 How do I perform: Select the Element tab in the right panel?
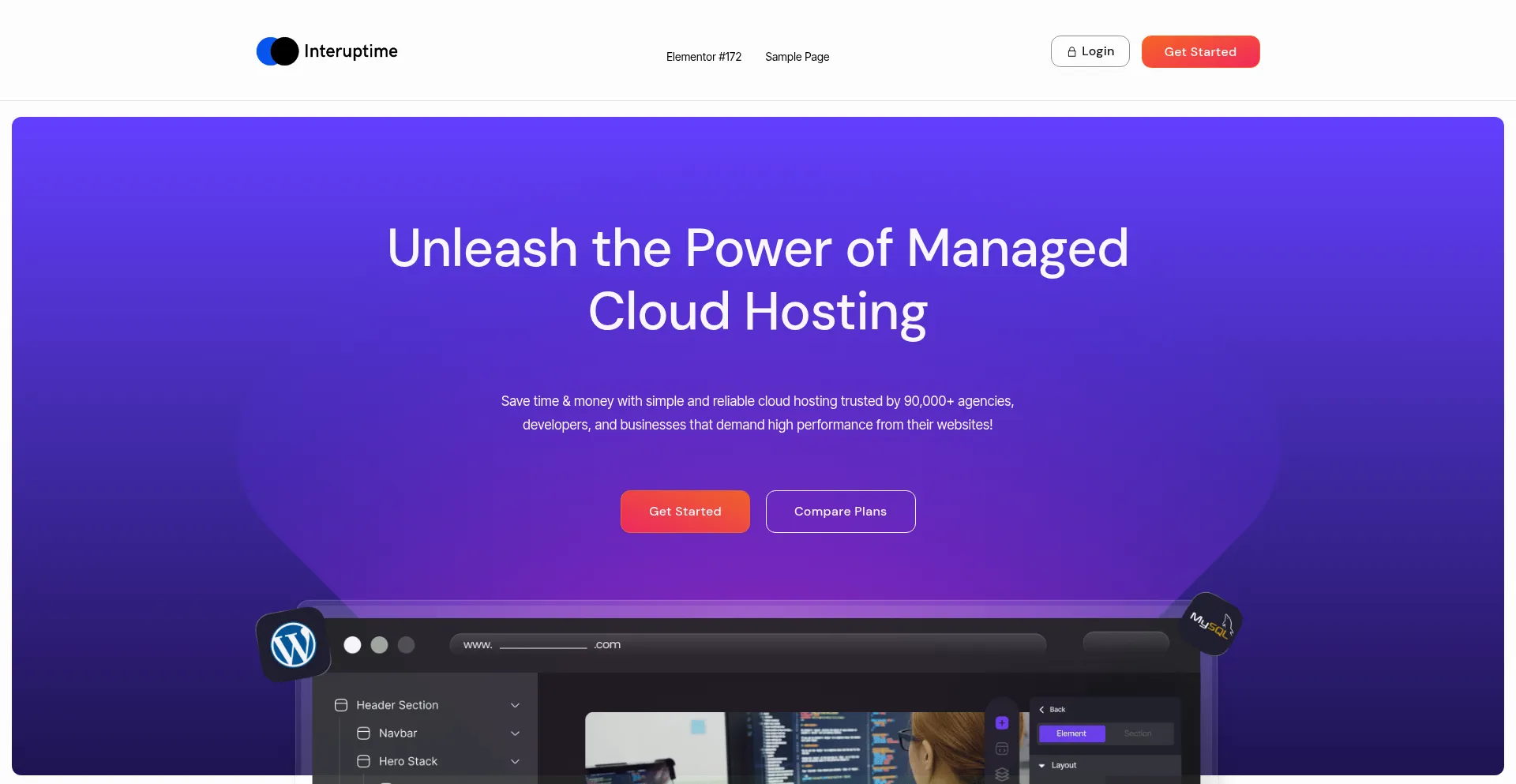click(x=1071, y=733)
